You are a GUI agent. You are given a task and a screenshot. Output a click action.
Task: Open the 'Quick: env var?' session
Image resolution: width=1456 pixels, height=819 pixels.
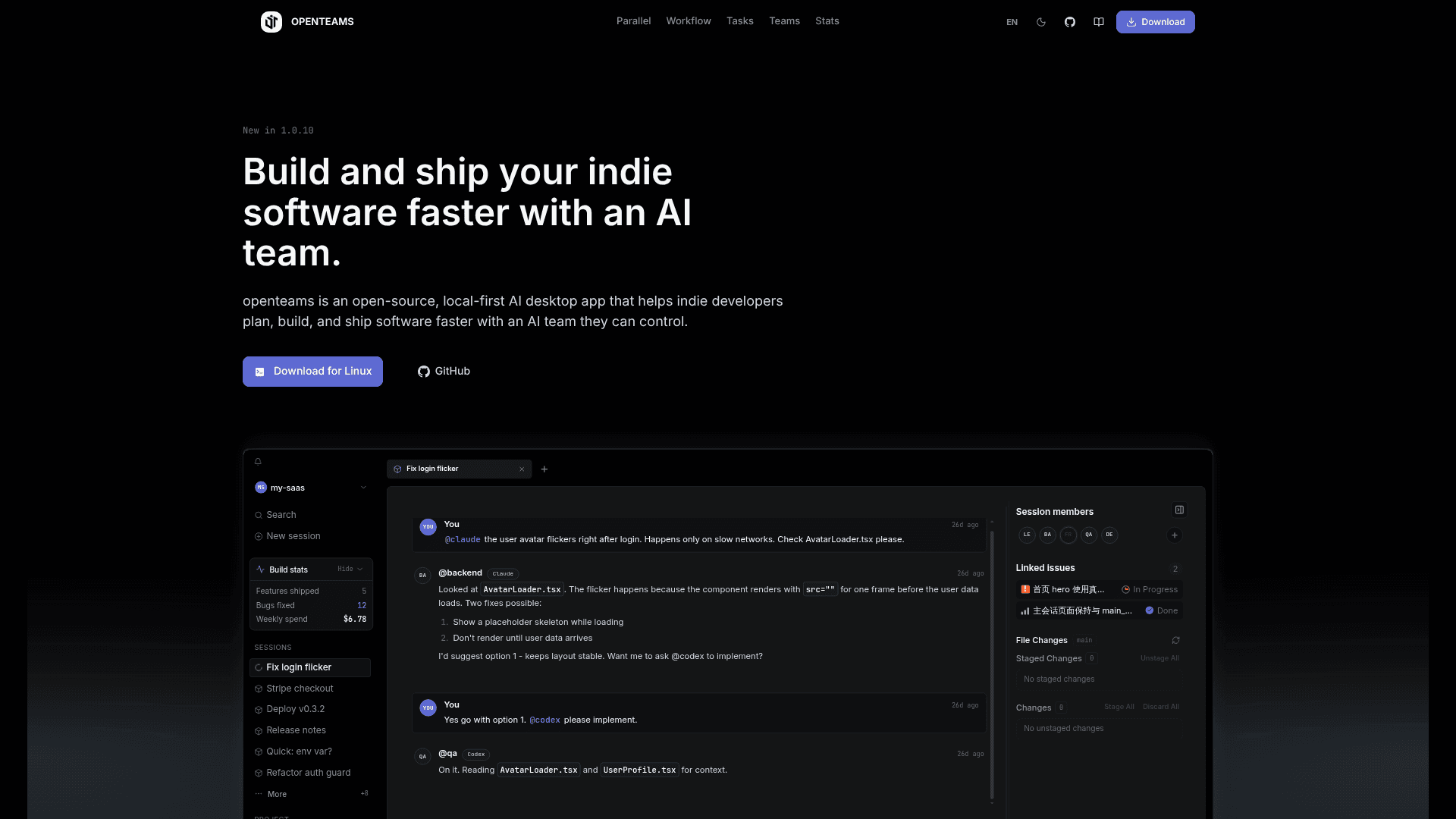click(310, 752)
